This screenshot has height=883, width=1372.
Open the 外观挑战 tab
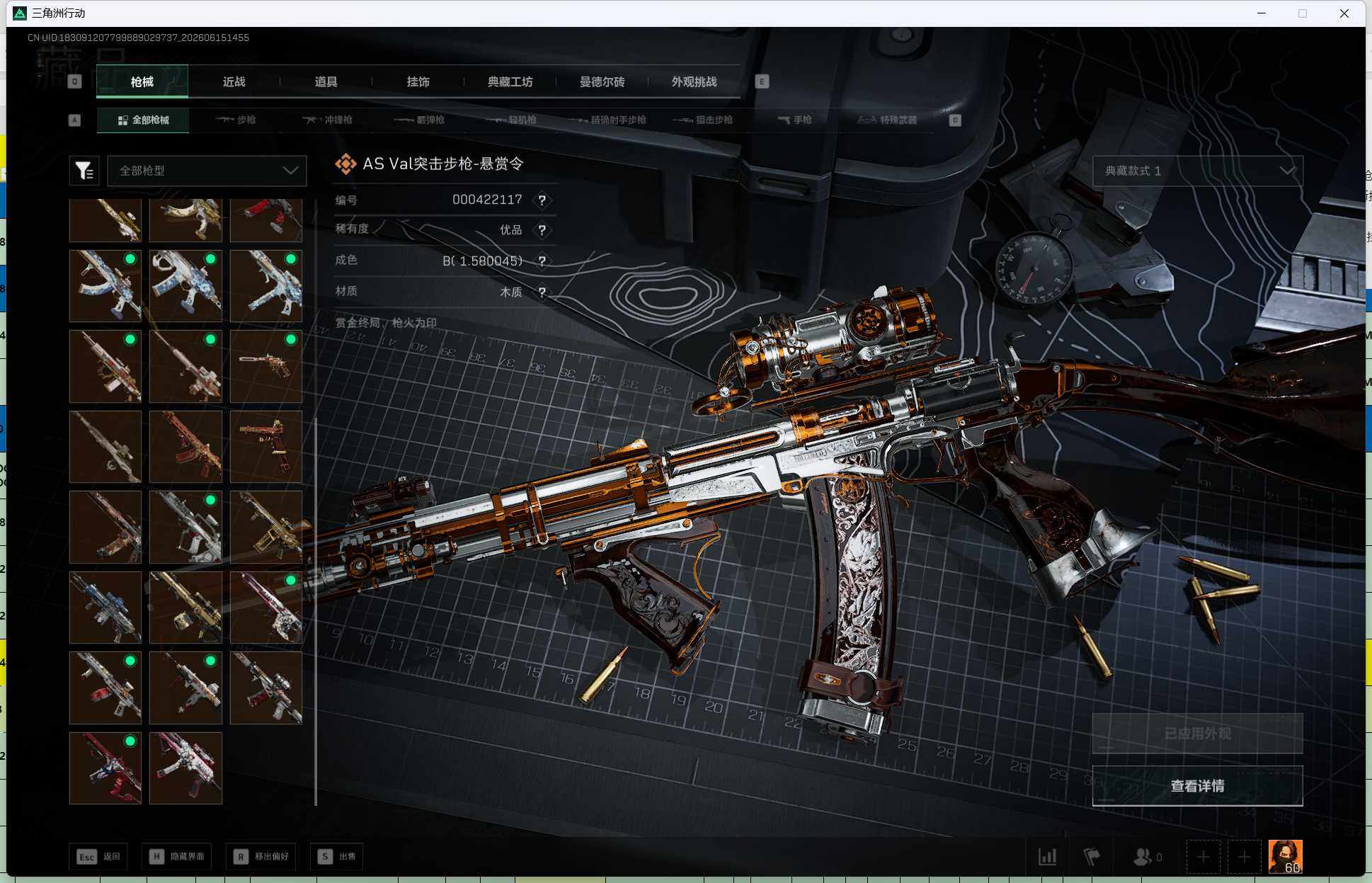694,81
